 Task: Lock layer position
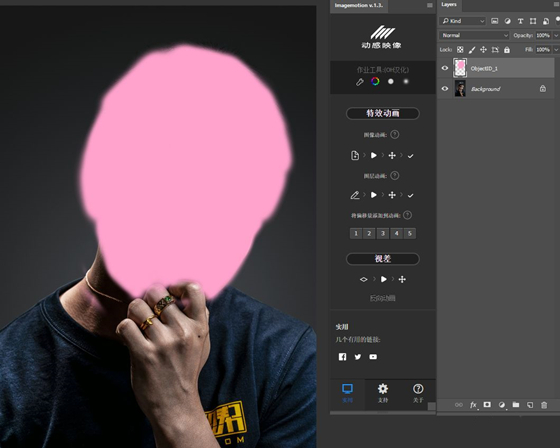tap(483, 50)
